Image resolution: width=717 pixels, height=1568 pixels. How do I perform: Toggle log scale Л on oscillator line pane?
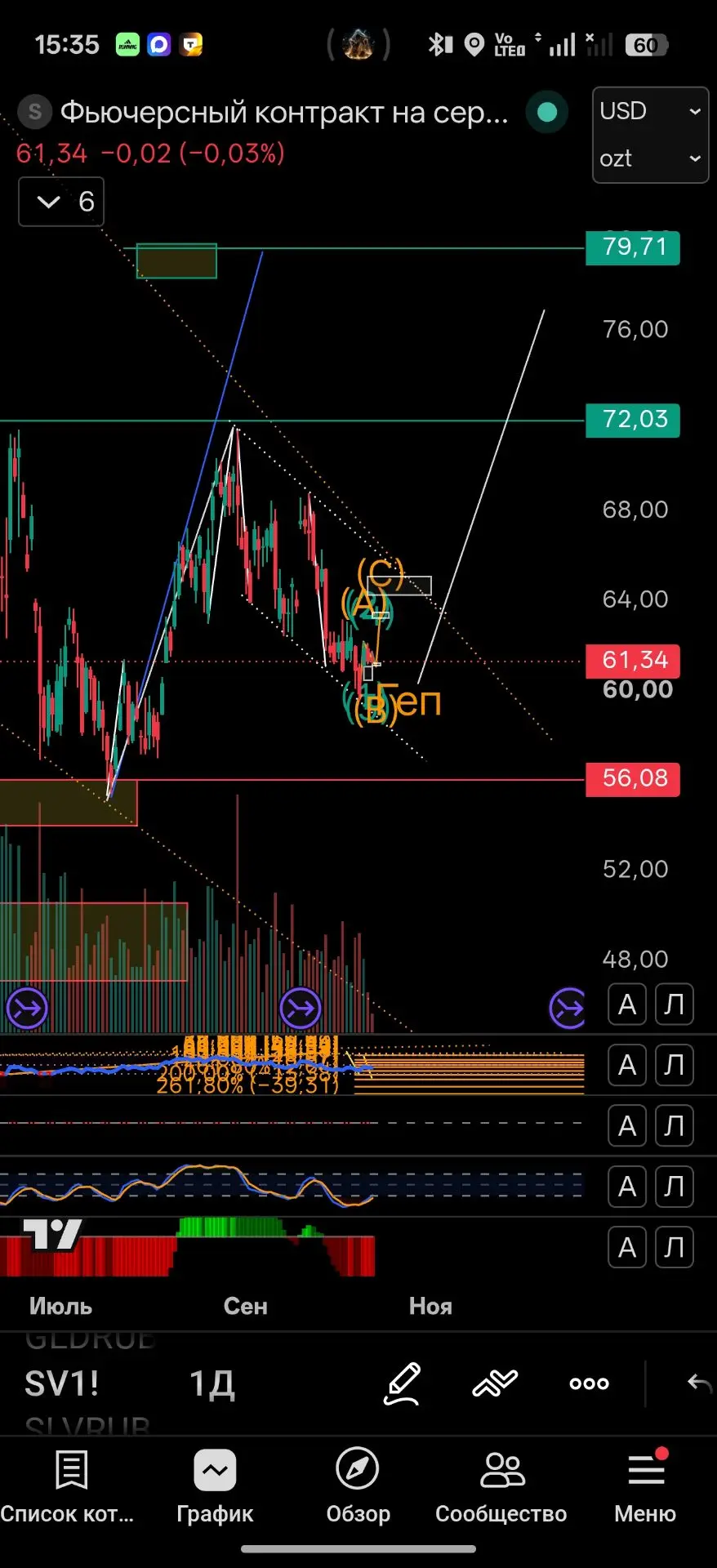click(x=675, y=1187)
